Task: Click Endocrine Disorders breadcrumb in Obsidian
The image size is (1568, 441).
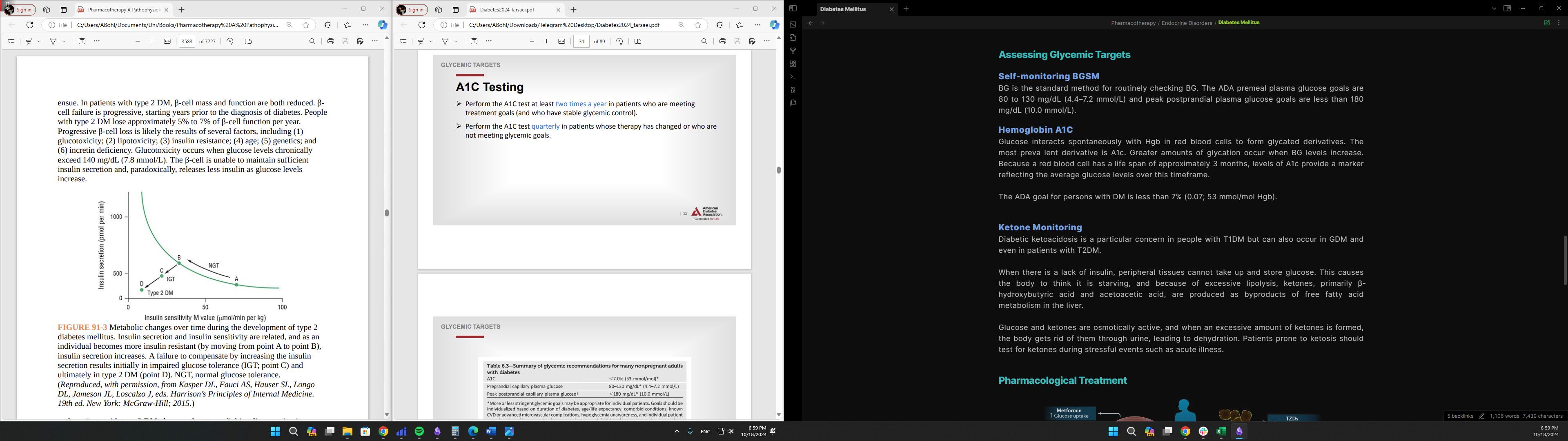Action: click(x=1187, y=23)
